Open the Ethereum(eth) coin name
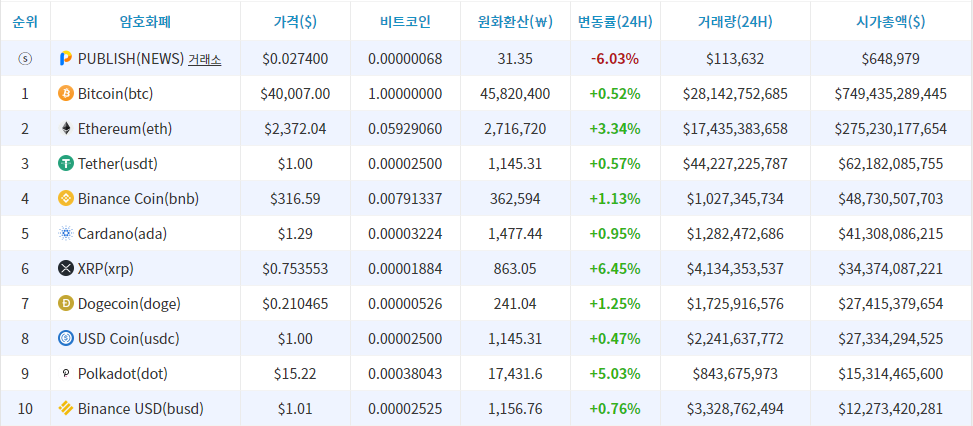Image resolution: width=973 pixels, height=426 pixels. pyautogui.click(x=125, y=129)
